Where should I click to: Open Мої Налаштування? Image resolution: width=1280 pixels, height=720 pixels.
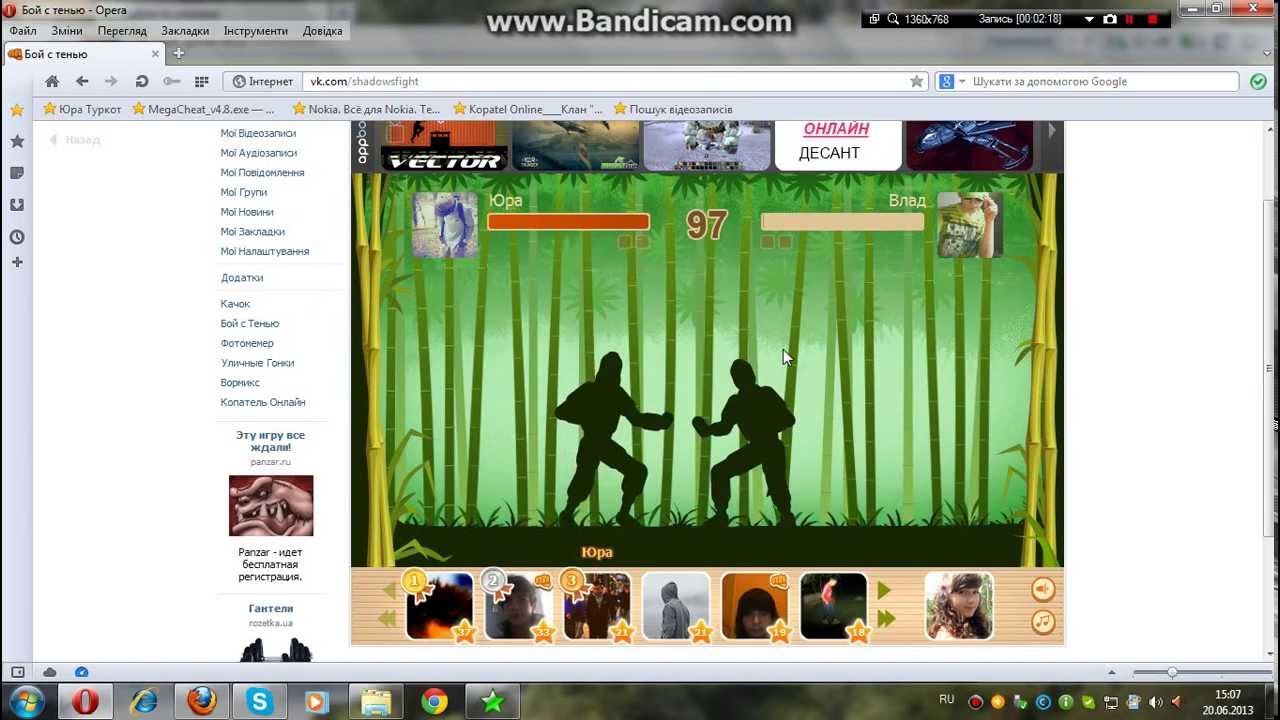click(x=265, y=251)
